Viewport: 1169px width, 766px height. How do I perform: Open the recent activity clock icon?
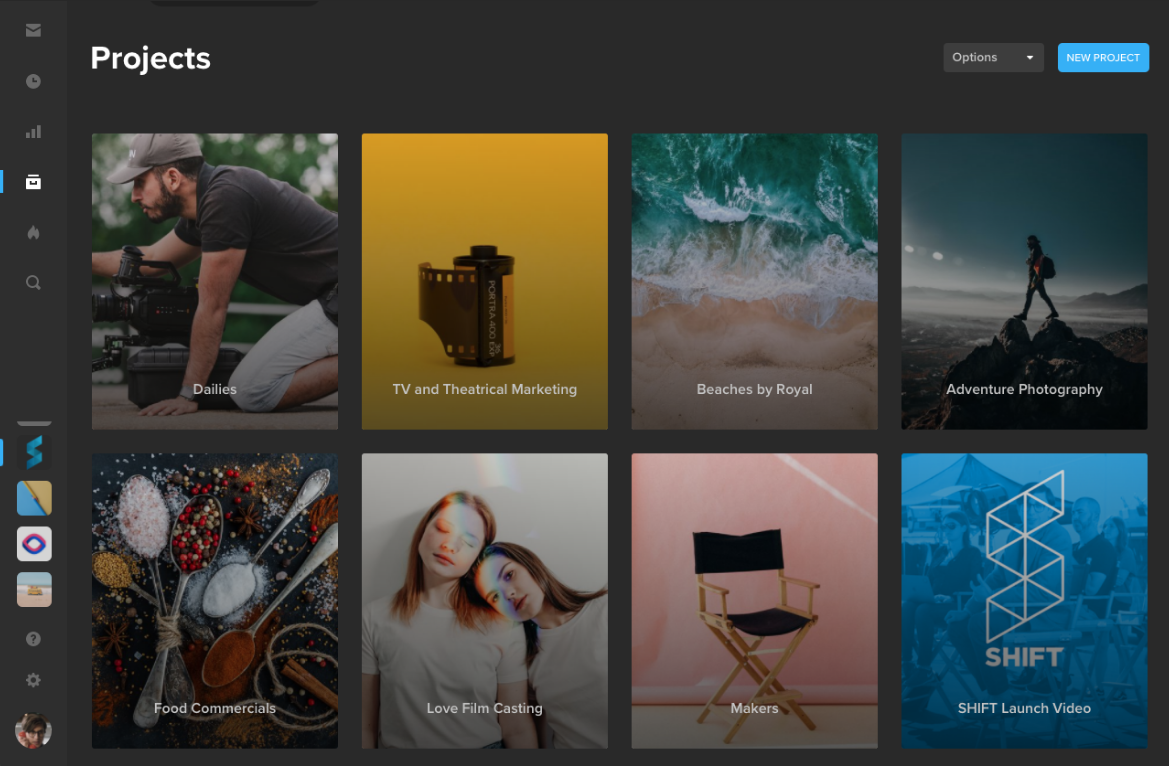coord(33,81)
